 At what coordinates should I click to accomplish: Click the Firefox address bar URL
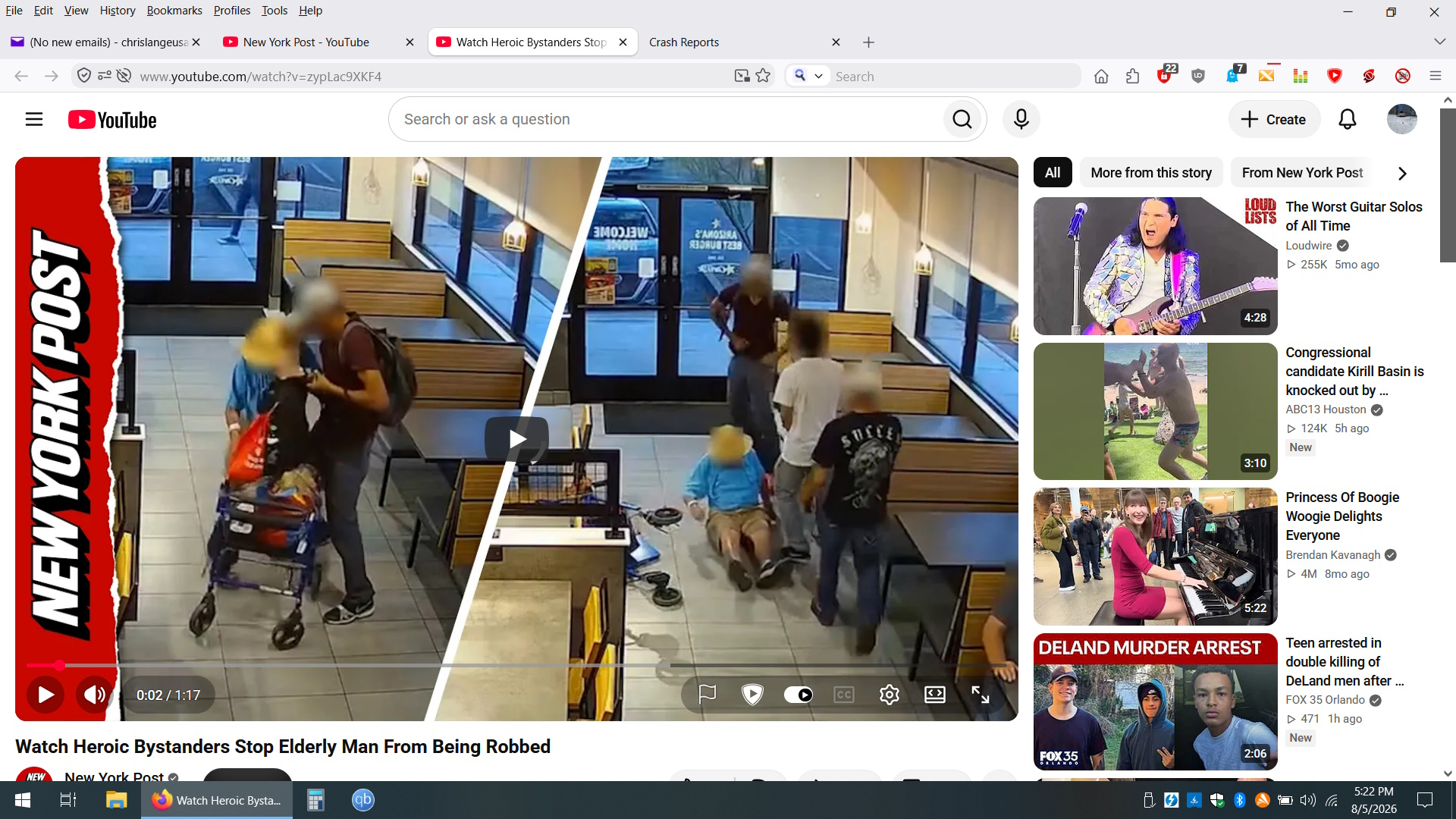click(261, 77)
